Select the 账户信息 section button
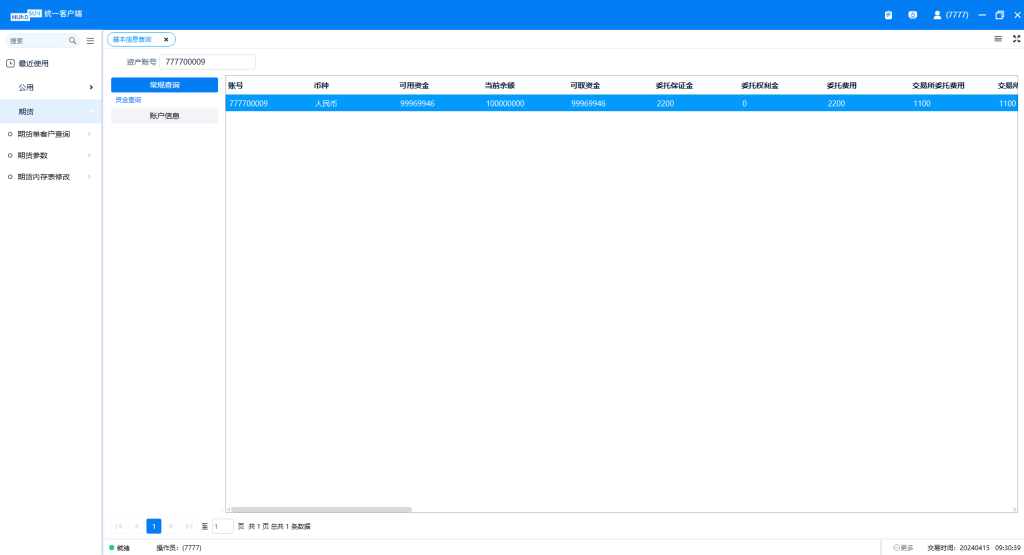This screenshot has width=1024, height=555. (x=164, y=116)
